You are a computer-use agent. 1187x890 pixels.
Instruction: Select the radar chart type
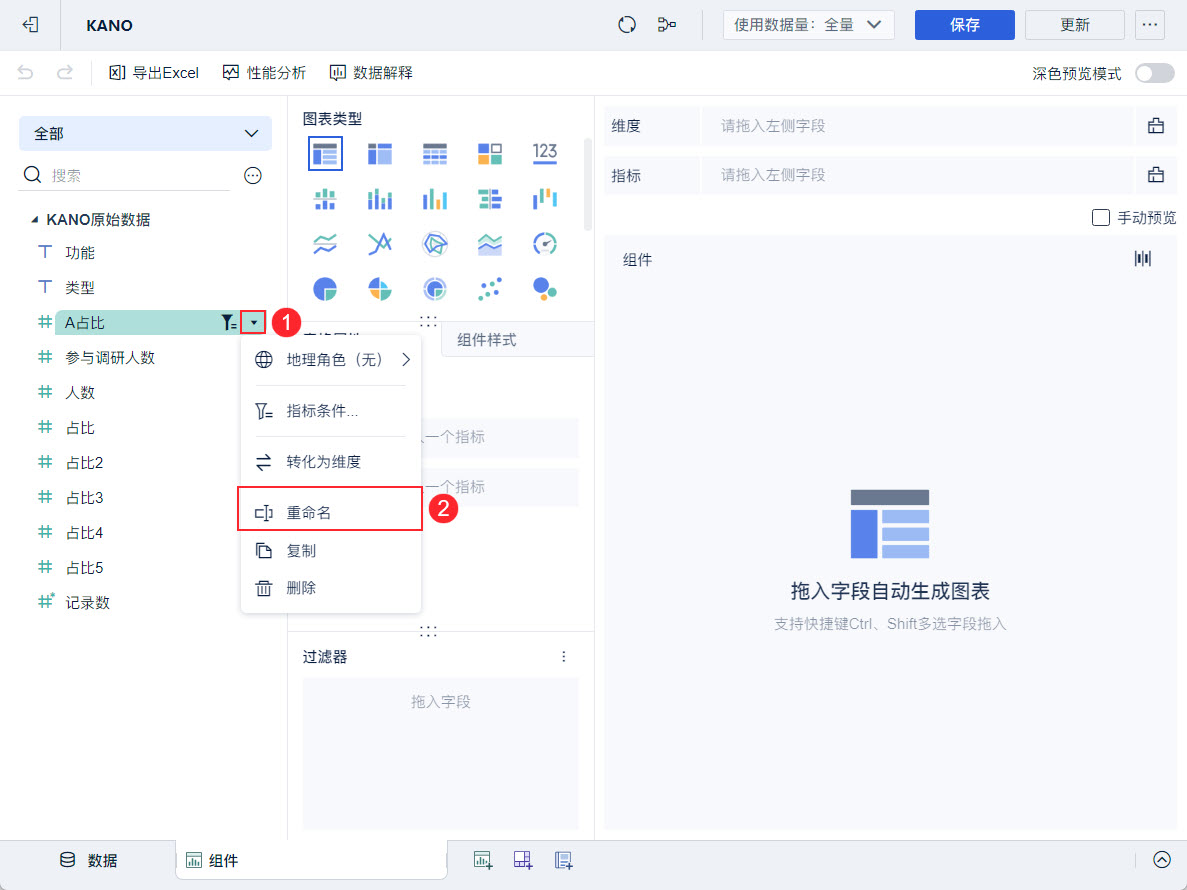click(435, 244)
